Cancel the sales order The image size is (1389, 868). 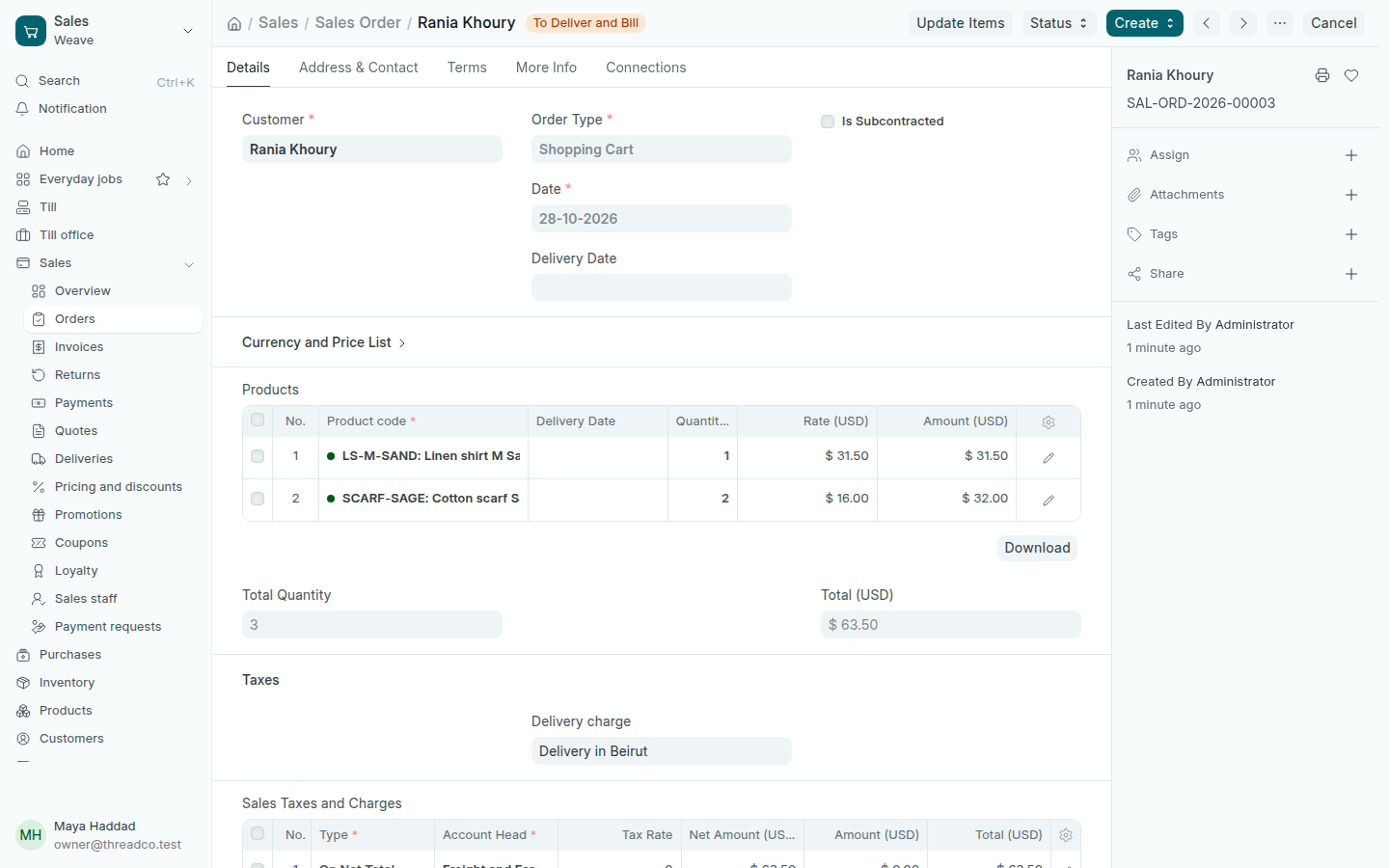click(1334, 23)
